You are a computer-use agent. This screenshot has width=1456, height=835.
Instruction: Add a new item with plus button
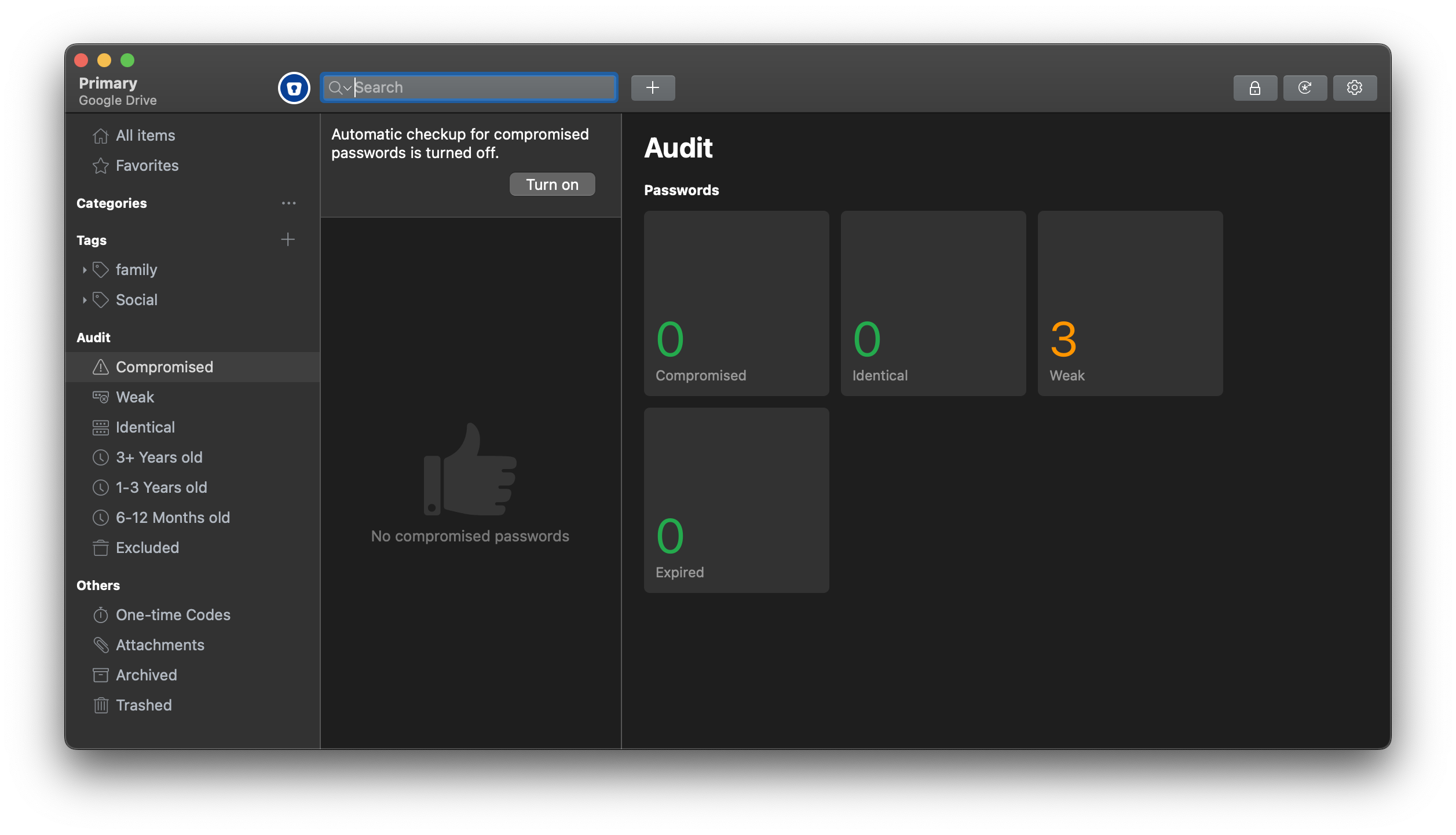coord(653,88)
